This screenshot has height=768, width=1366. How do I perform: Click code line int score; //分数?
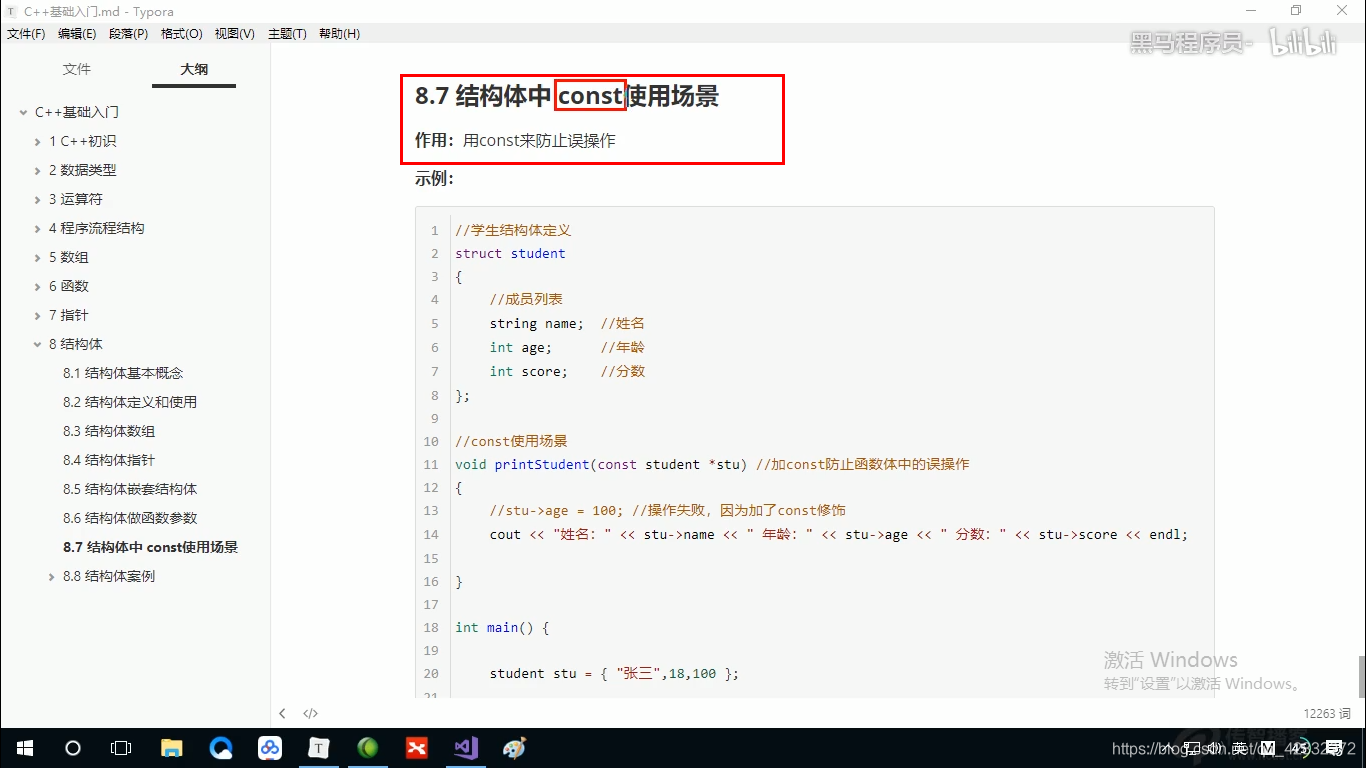(567, 371)
